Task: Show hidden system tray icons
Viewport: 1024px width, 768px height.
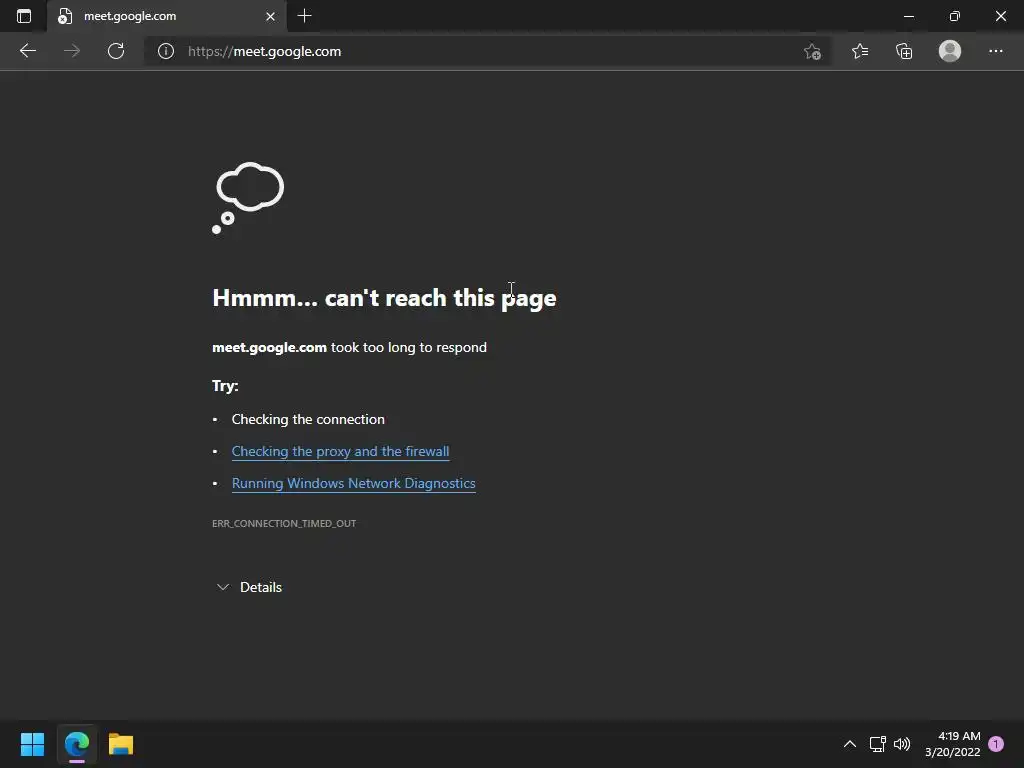Action: [x=850, y=744]
